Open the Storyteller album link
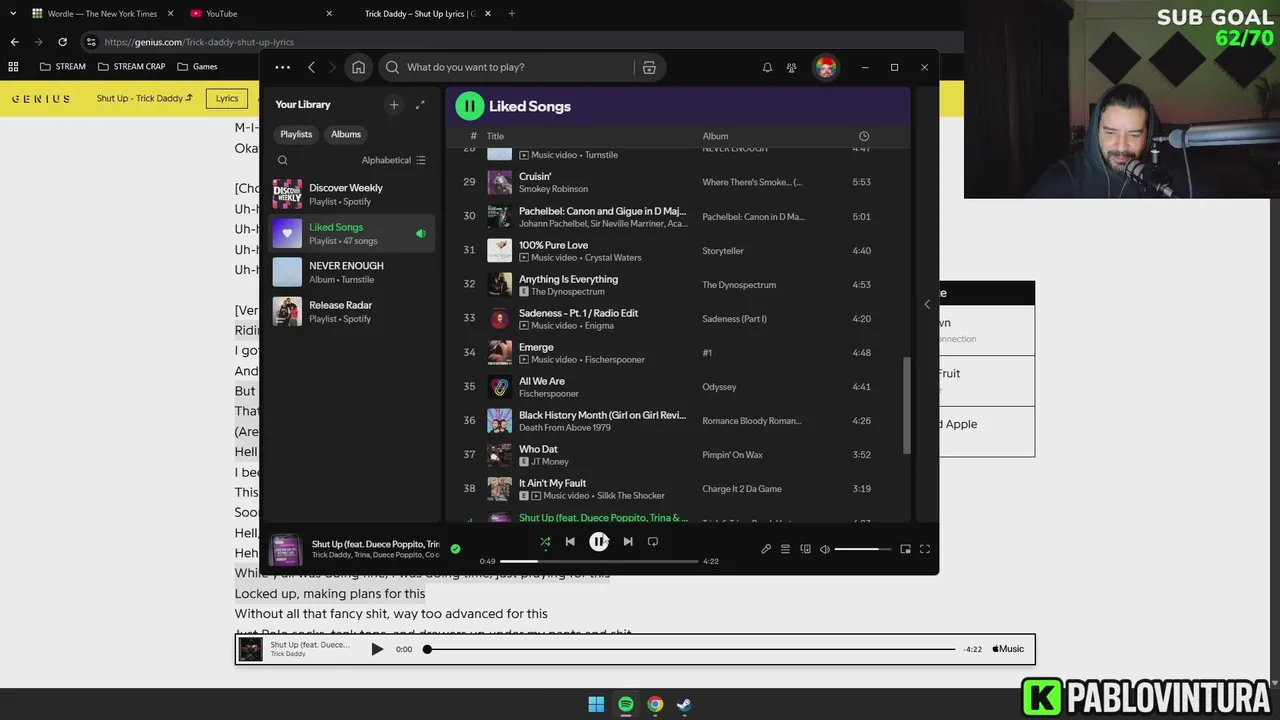The height and width of the screenshot is (720, 1280). coord(723,251)
